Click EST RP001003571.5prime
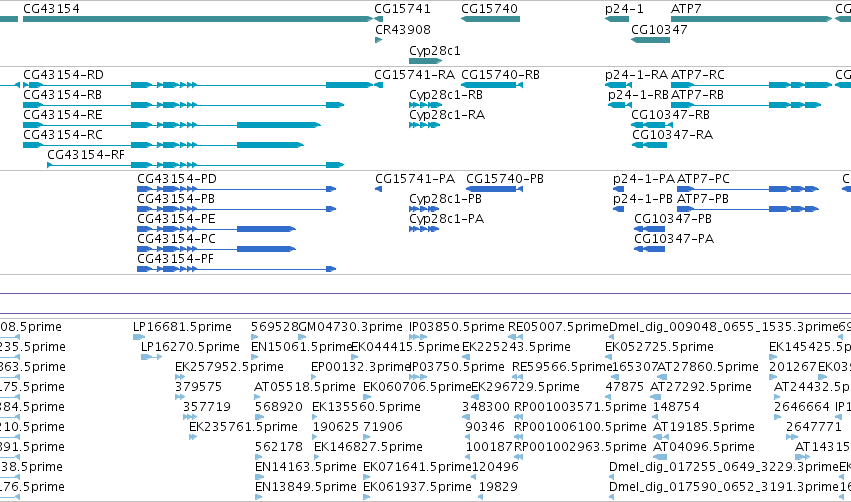851x502 pixels. pos(580,407)
